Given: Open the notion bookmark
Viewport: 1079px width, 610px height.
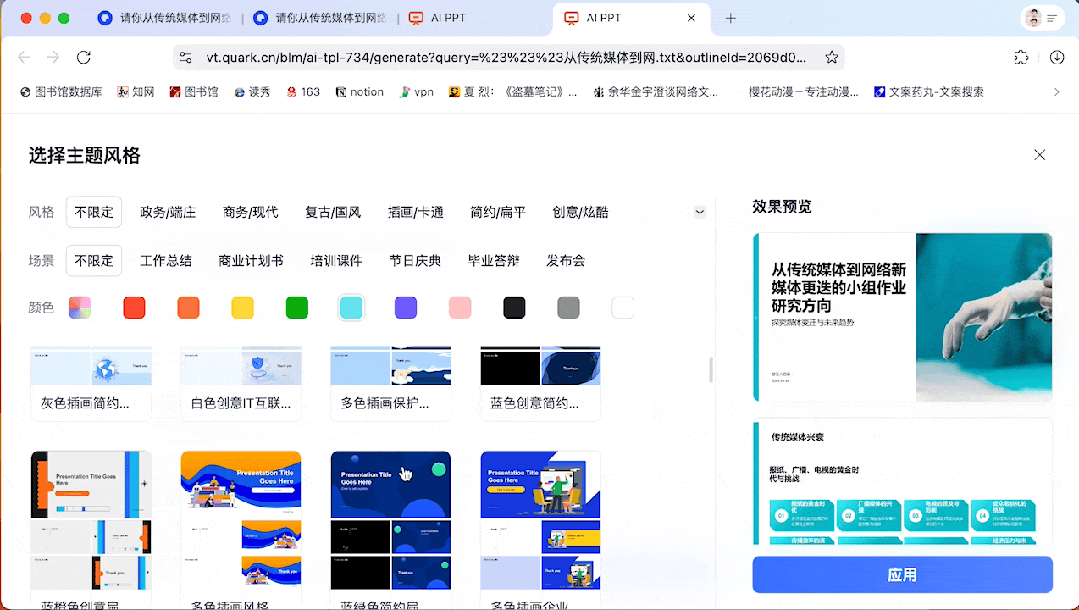Looking at the screenshot, I should coord(359,91).
